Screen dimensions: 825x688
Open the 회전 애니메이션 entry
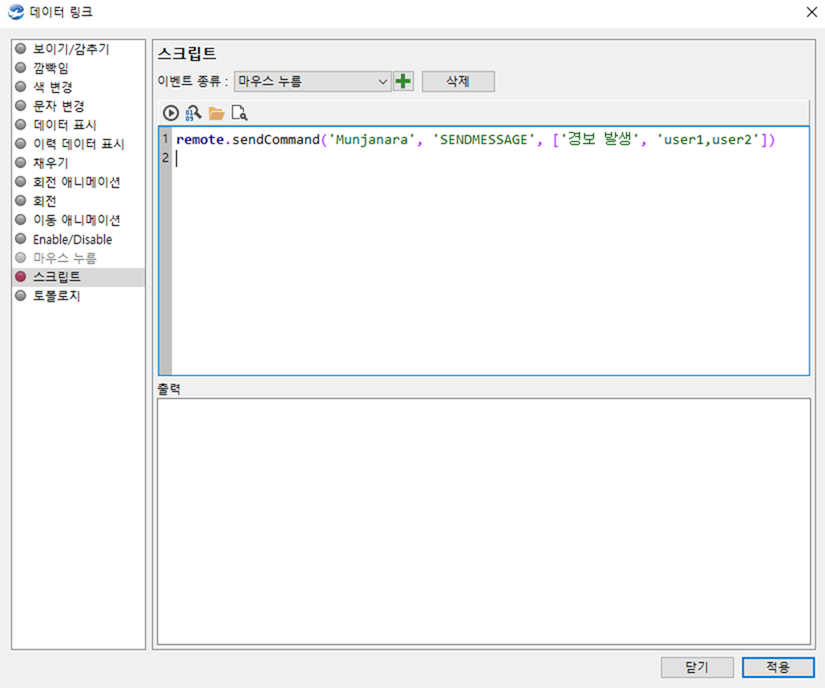(x=77, y=182)
